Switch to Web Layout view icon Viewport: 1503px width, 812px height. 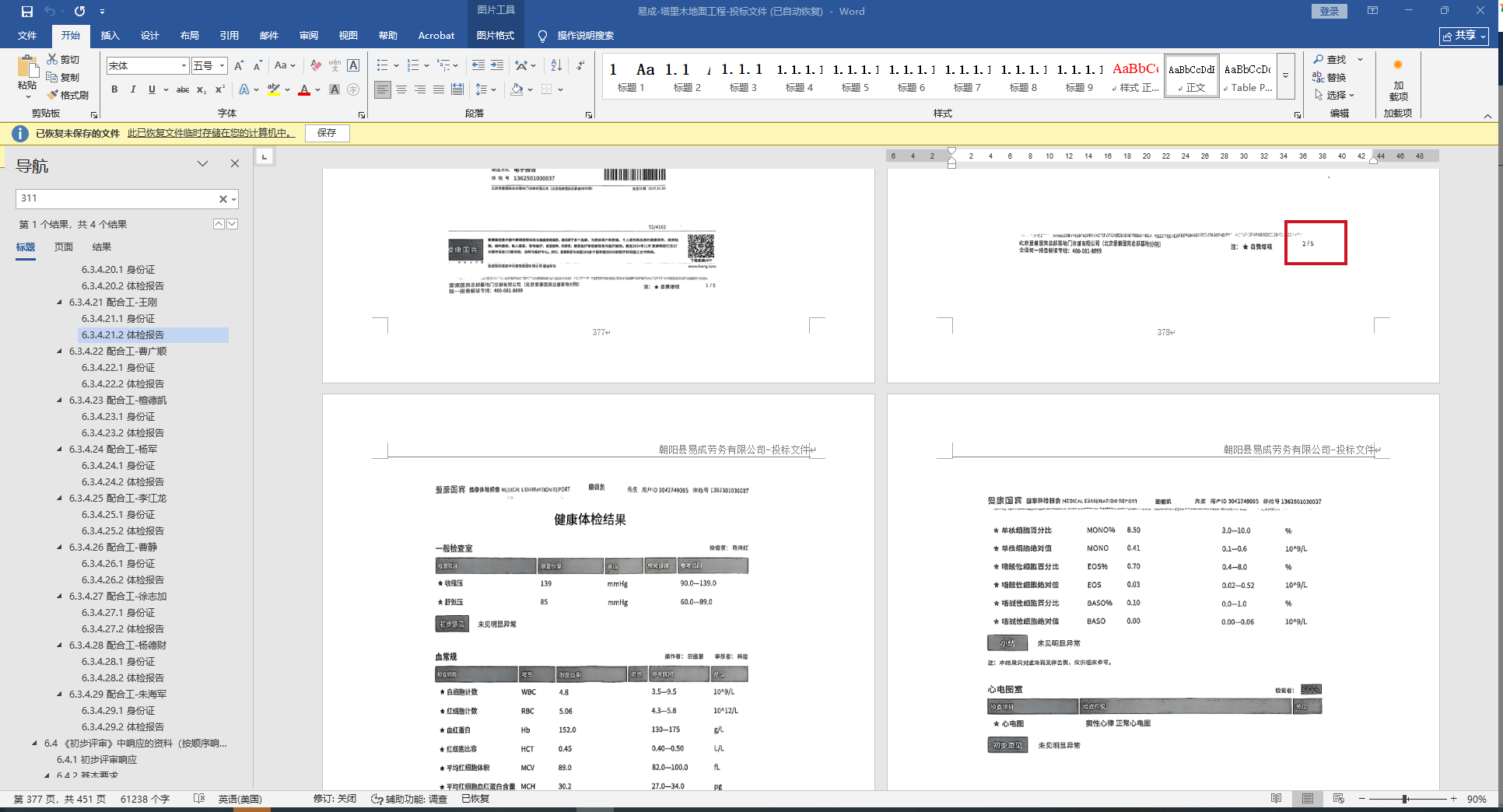[x=1339, y=799]
